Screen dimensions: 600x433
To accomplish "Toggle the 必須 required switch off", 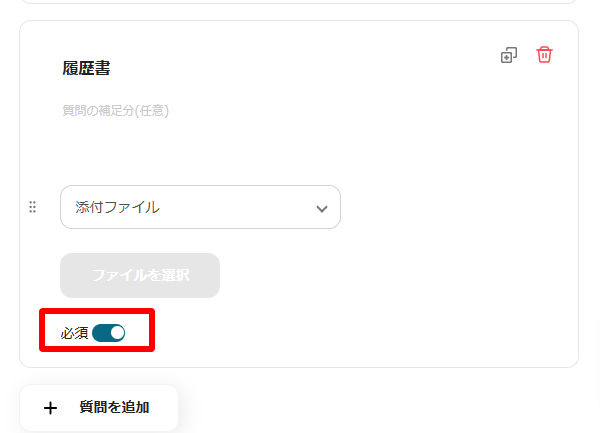I will 109,333.
